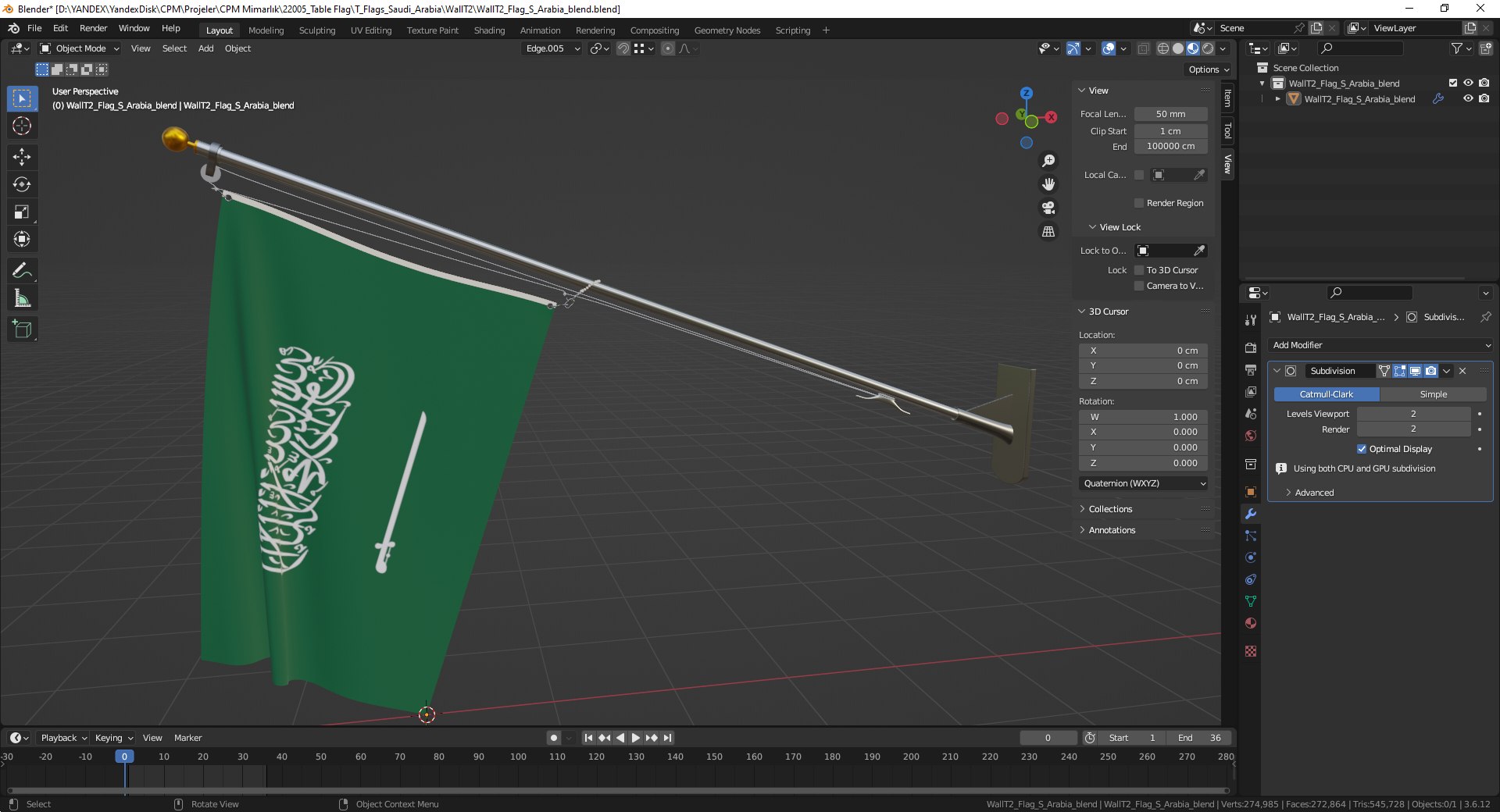Open the File menu
Screen dimensions: 1500x812
coord(34,28)
